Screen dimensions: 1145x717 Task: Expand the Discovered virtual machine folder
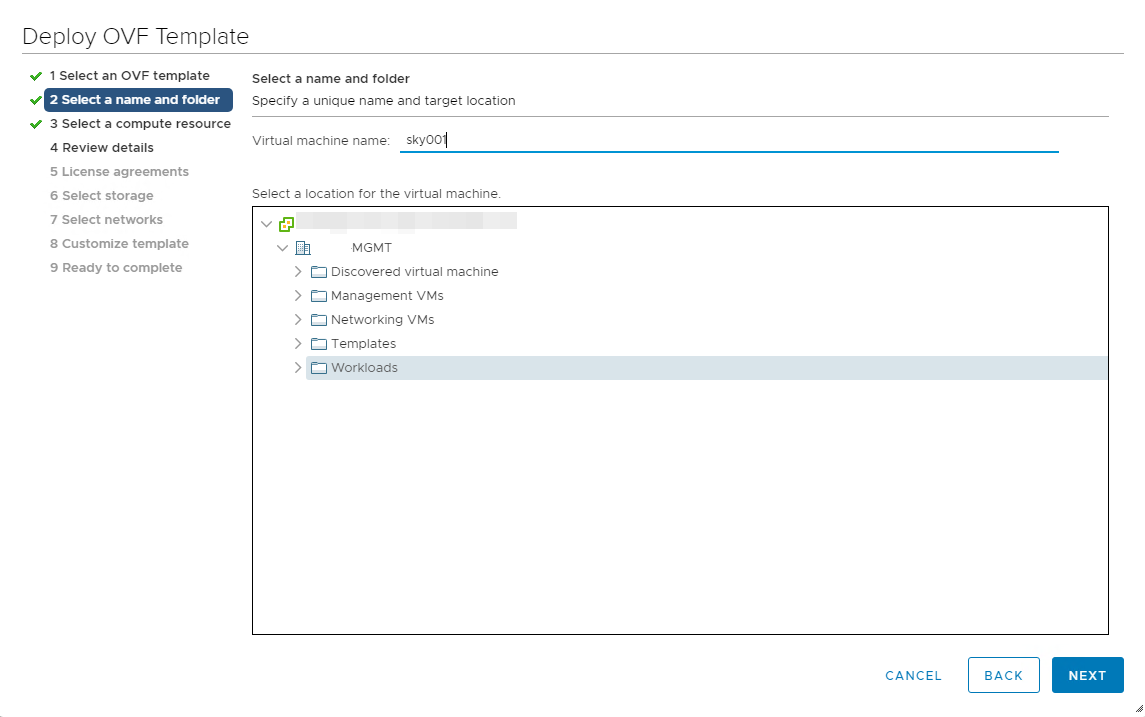pos(298,272)
